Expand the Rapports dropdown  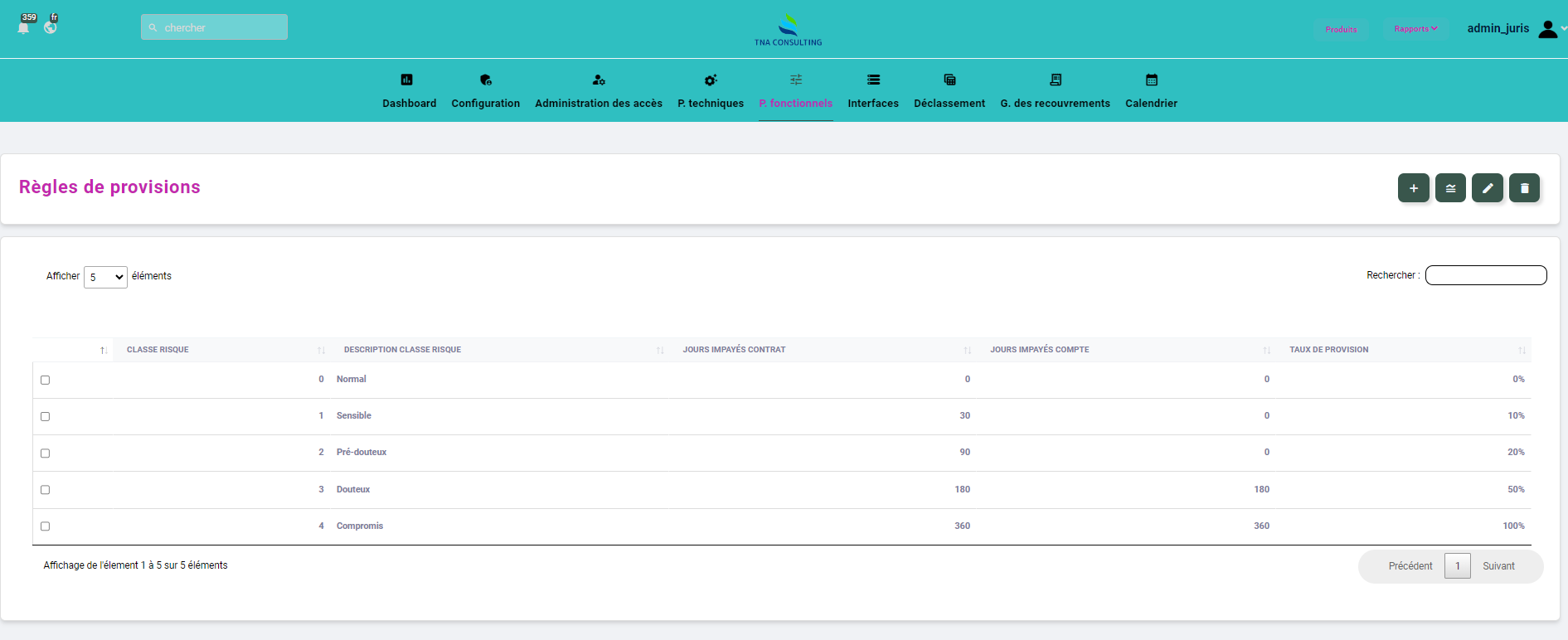(x=1415, y=29)
